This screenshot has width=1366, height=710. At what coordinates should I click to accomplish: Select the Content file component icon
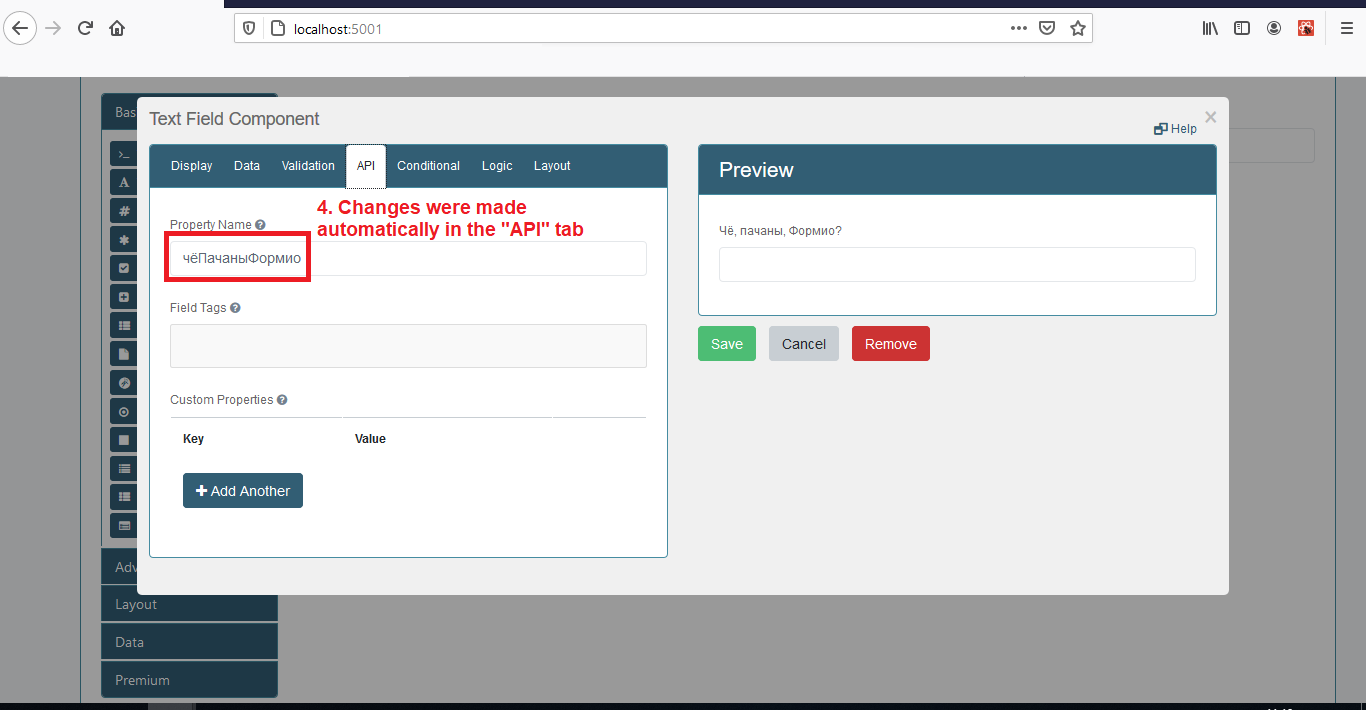[123, 353]
